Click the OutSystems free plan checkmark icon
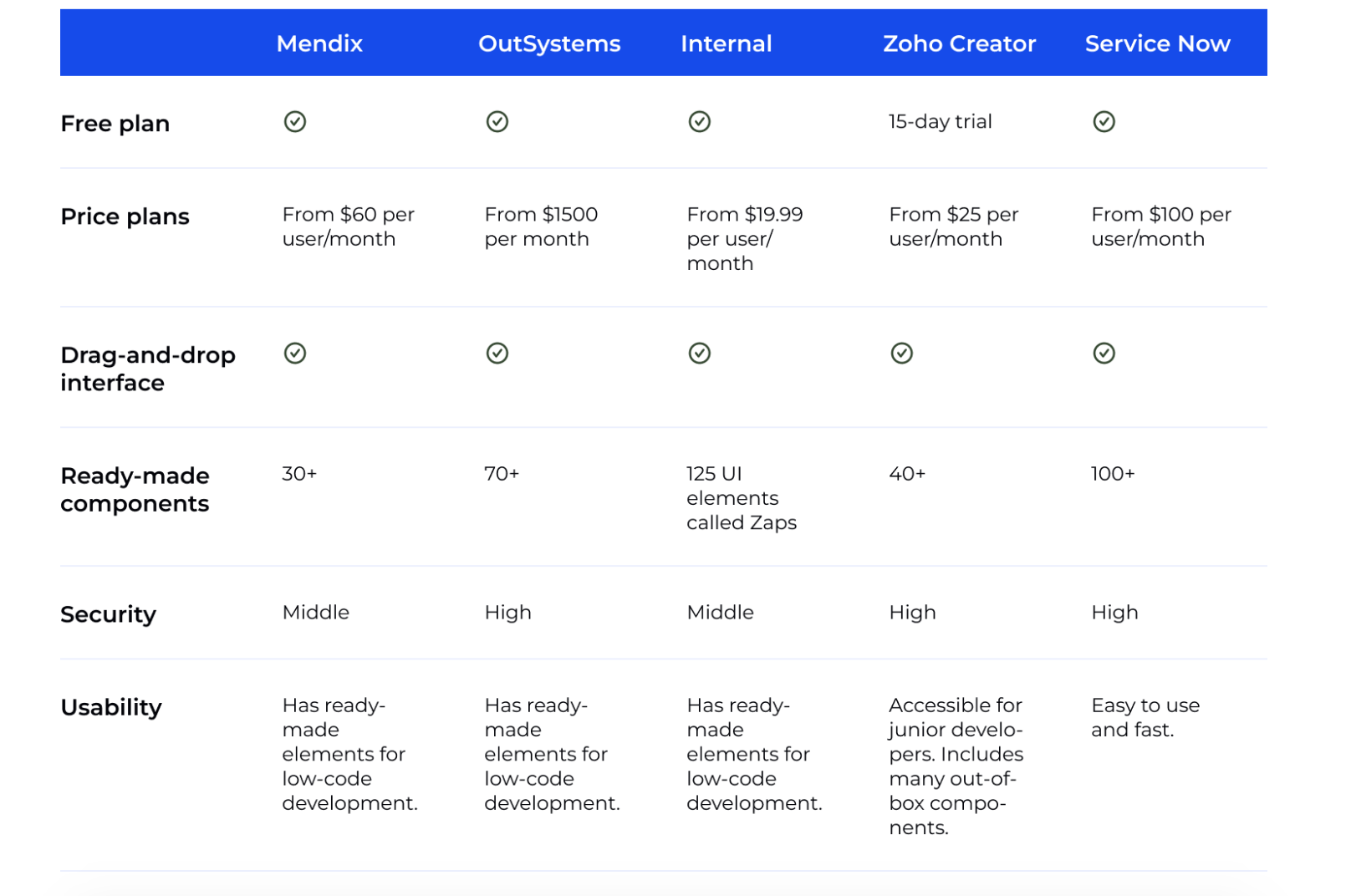Viewport: 1346px width, 896px height. 497,122
